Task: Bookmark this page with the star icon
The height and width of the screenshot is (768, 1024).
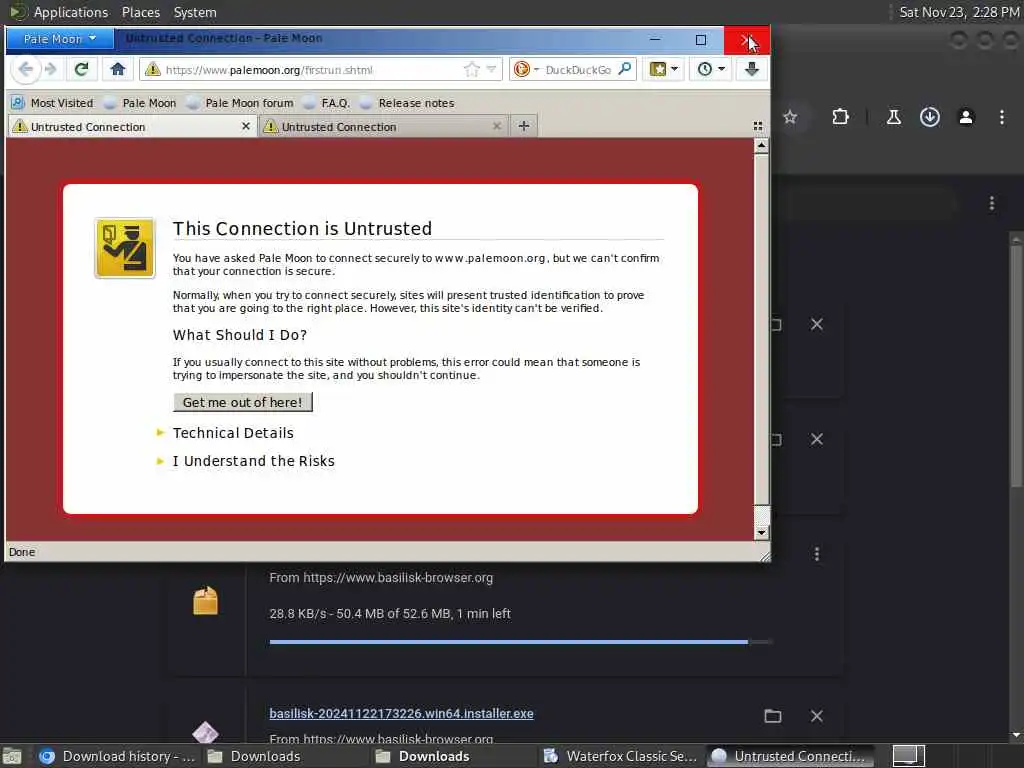Action: pos(472,69)
